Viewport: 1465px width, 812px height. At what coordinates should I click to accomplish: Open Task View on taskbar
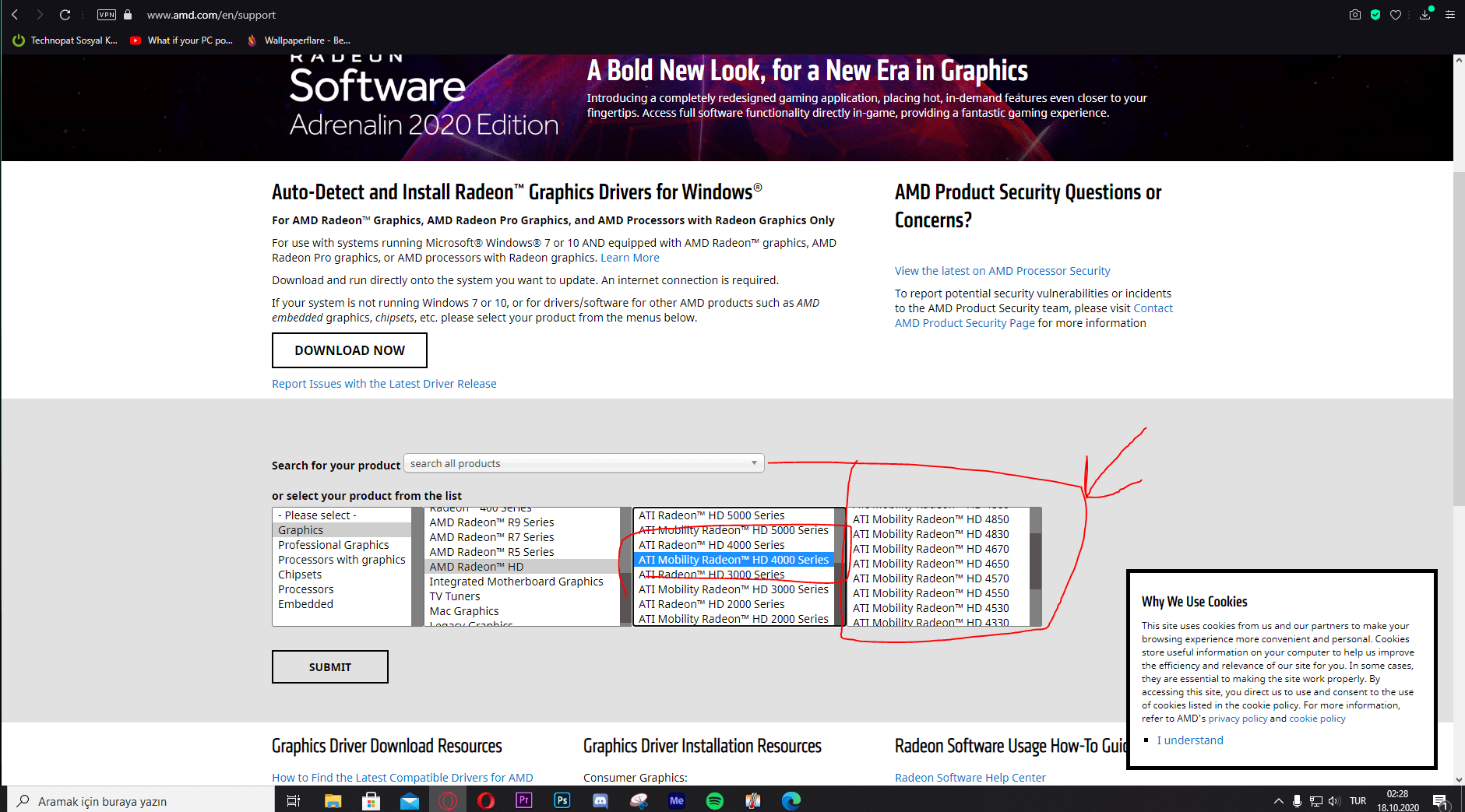click(x=294, y=800)
